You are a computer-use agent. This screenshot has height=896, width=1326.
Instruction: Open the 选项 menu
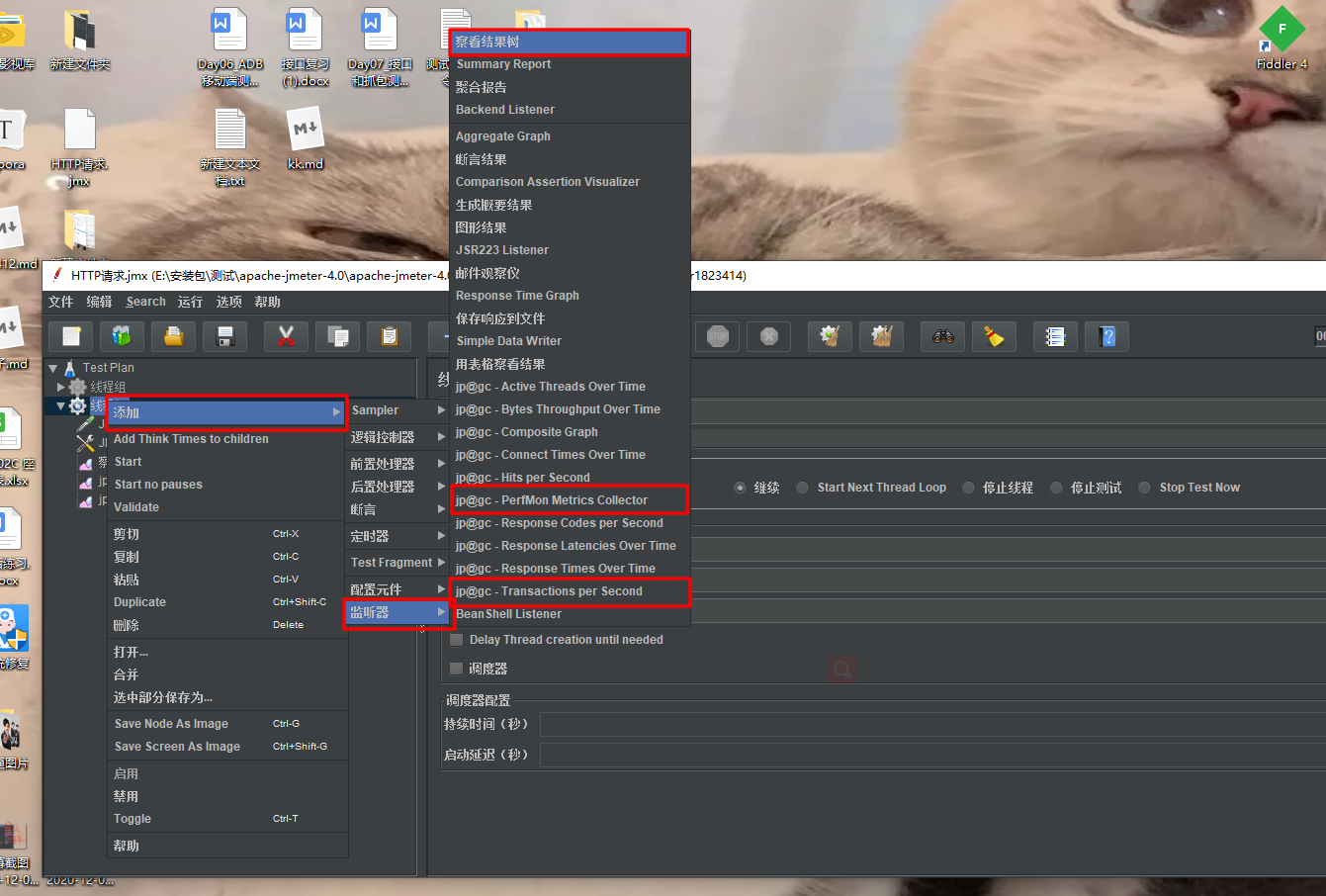tap(228, 302)
